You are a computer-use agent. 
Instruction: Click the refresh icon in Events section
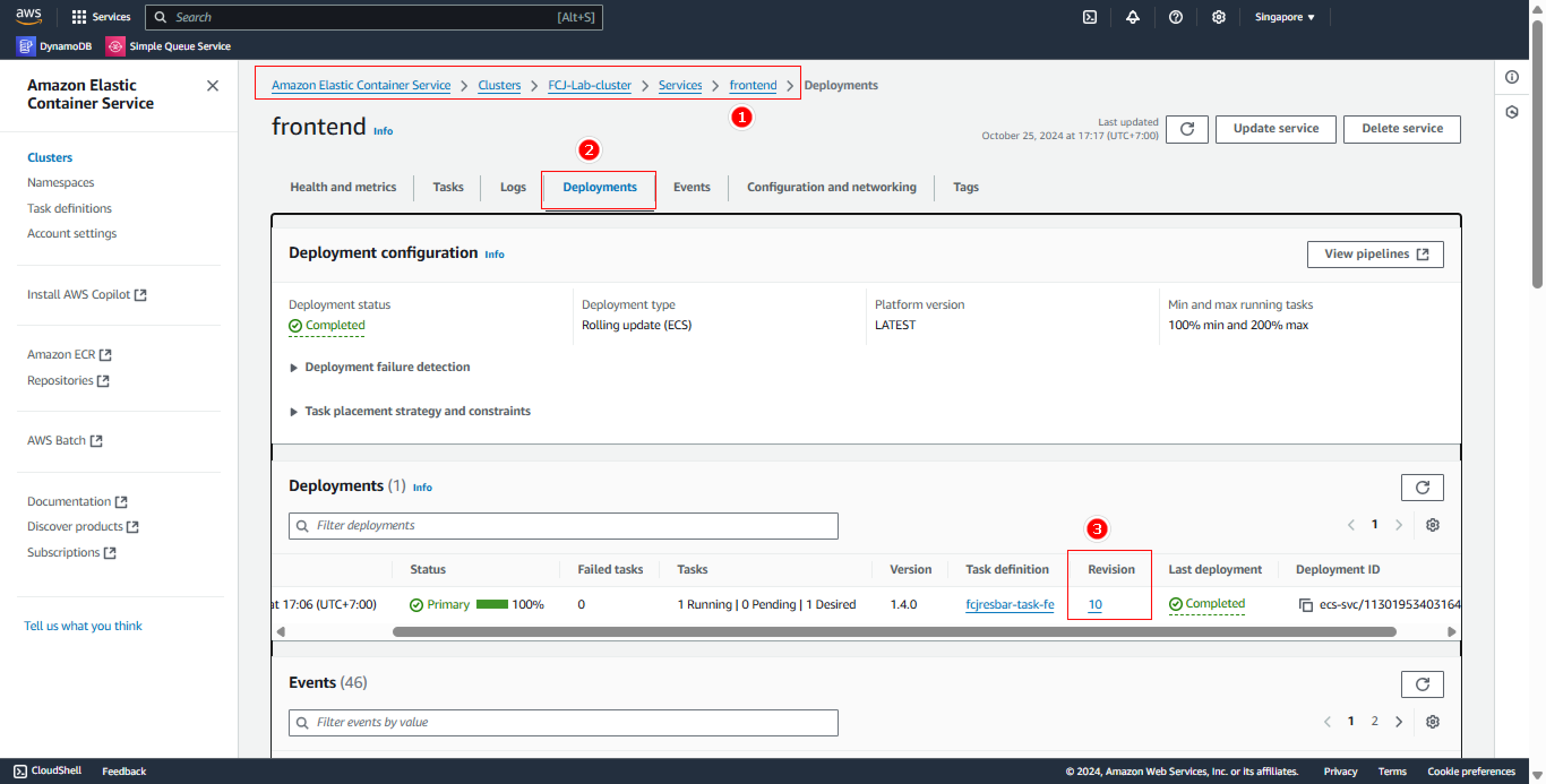[x=1423, y=684]
